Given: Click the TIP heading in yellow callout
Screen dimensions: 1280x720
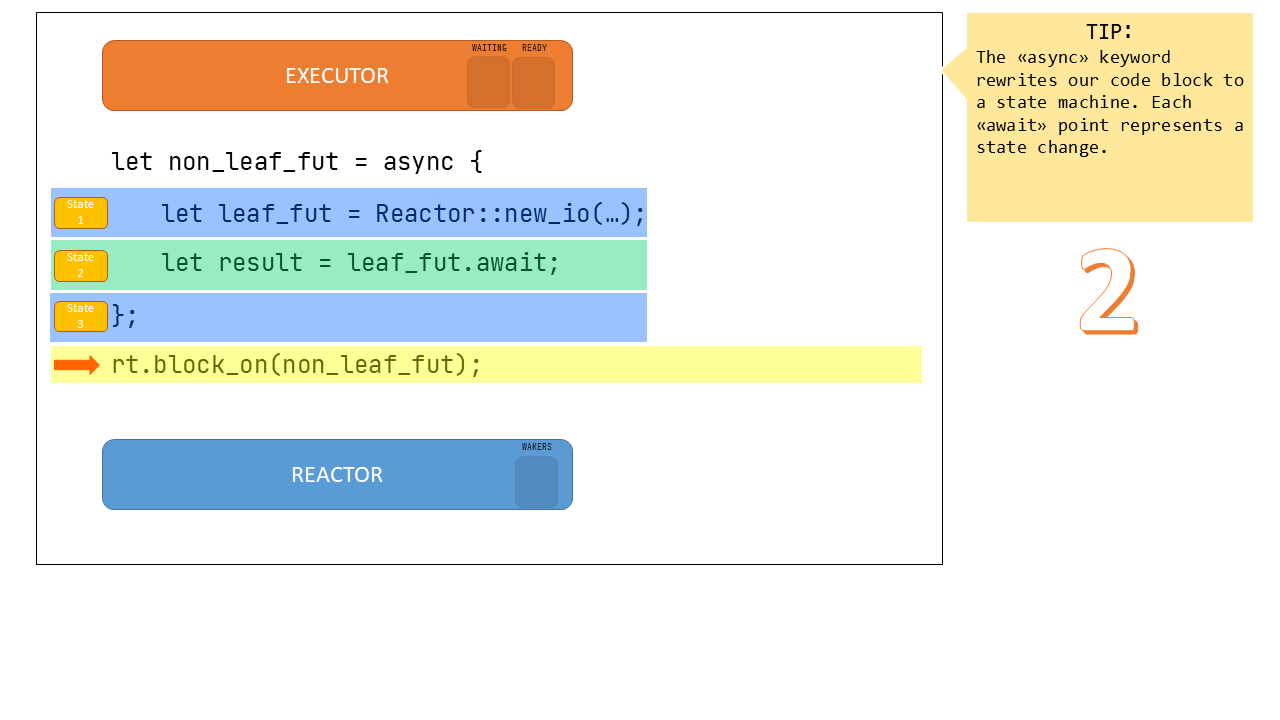Looking at the screenshot, I should [1109, 31].
